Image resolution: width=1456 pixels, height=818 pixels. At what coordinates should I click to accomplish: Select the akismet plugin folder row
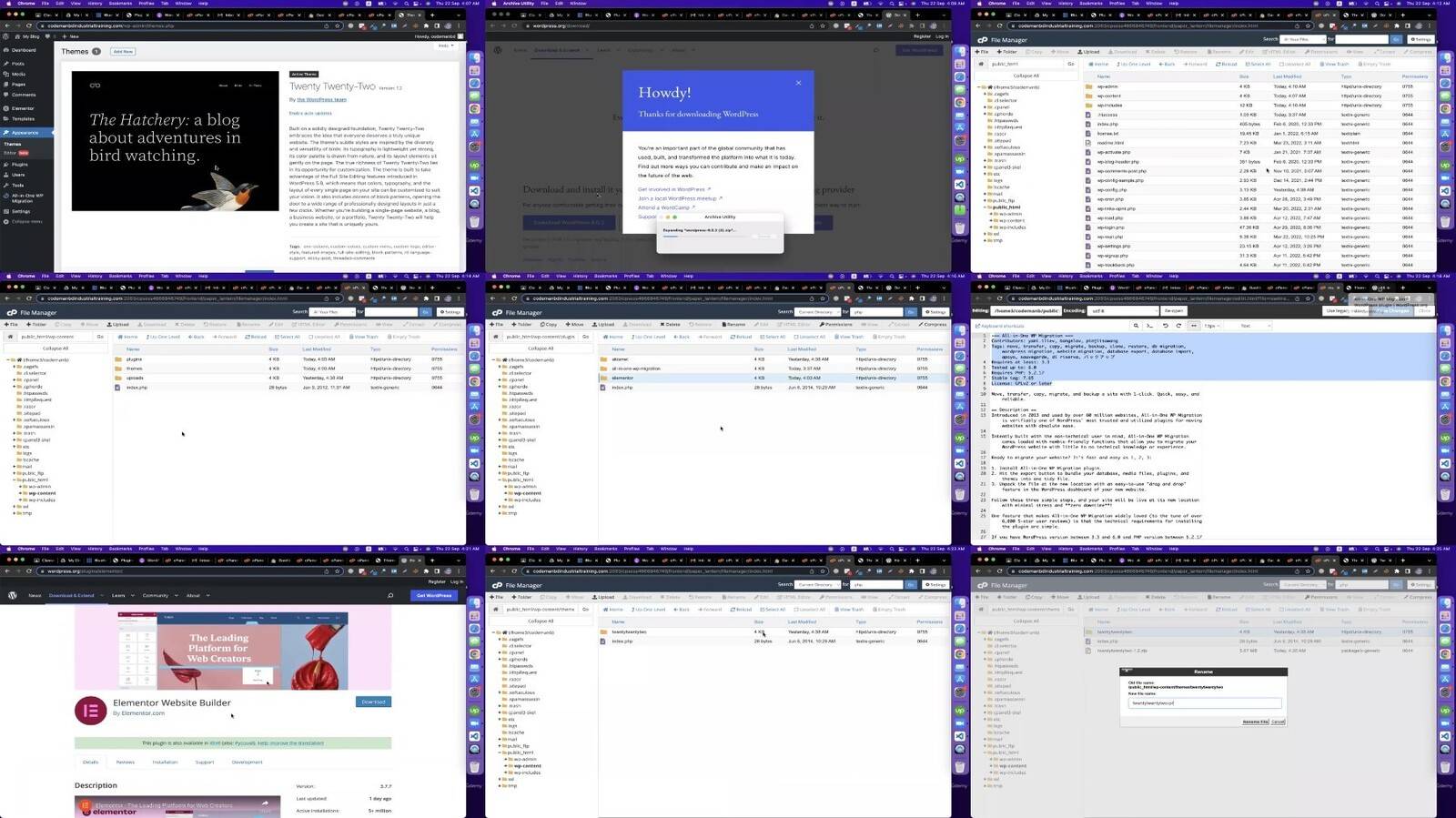point(774,359)
